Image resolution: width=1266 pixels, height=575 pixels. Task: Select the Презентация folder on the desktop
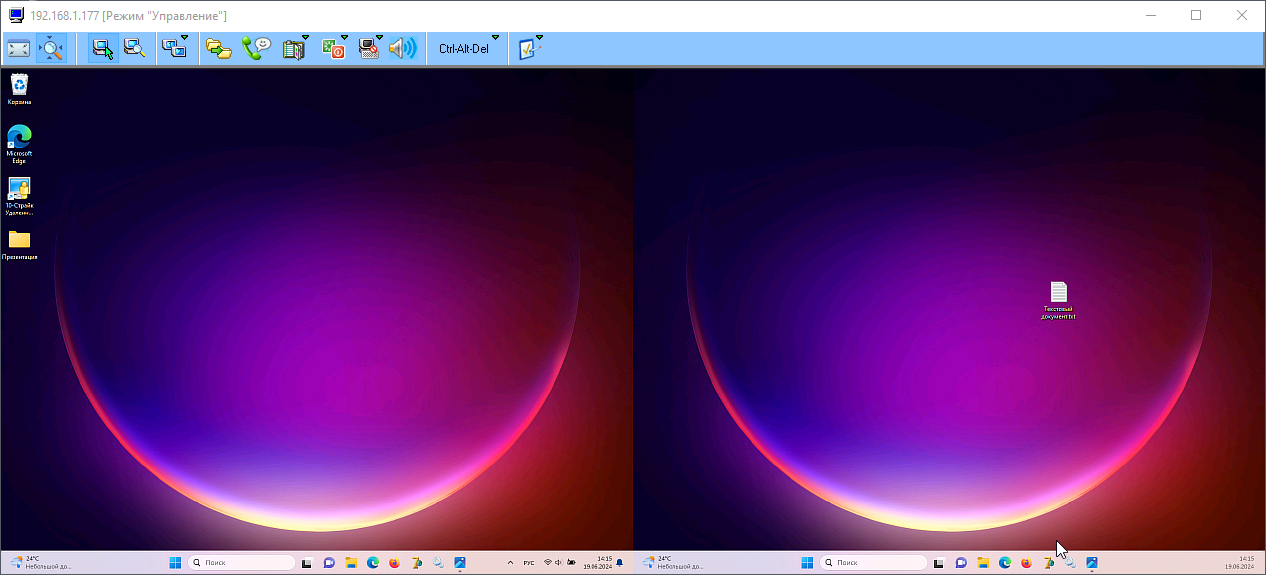click(19, 243)
